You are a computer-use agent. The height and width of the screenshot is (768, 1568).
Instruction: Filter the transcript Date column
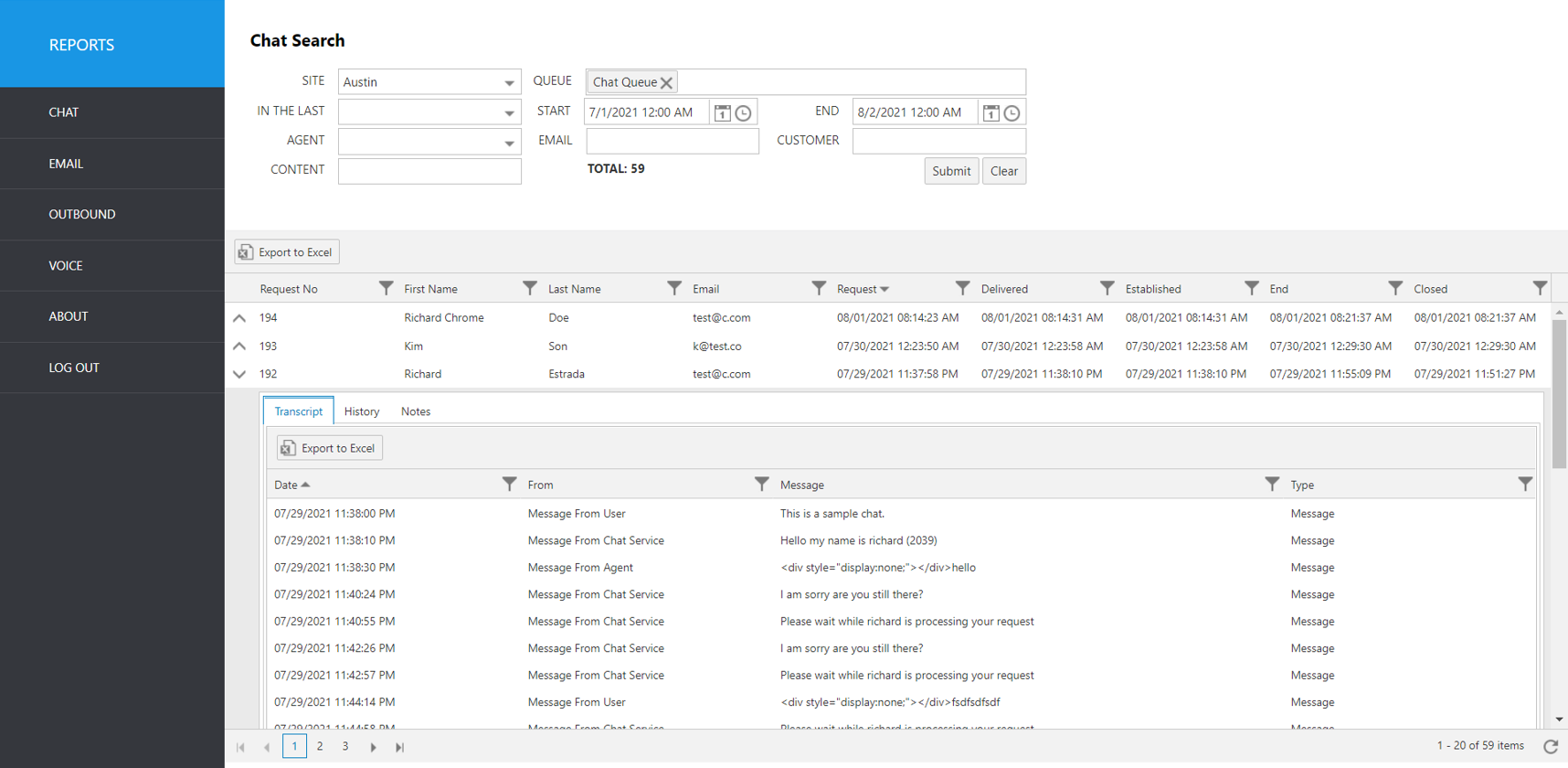[509, 484]
